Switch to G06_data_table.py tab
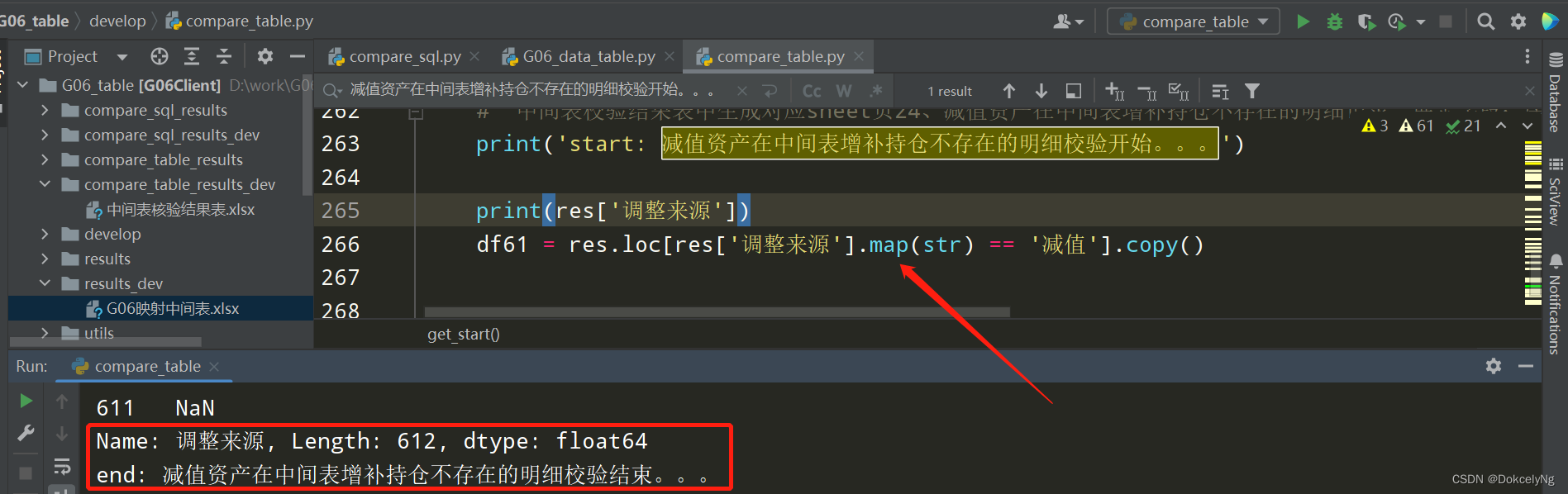 (x=589, y=56)
